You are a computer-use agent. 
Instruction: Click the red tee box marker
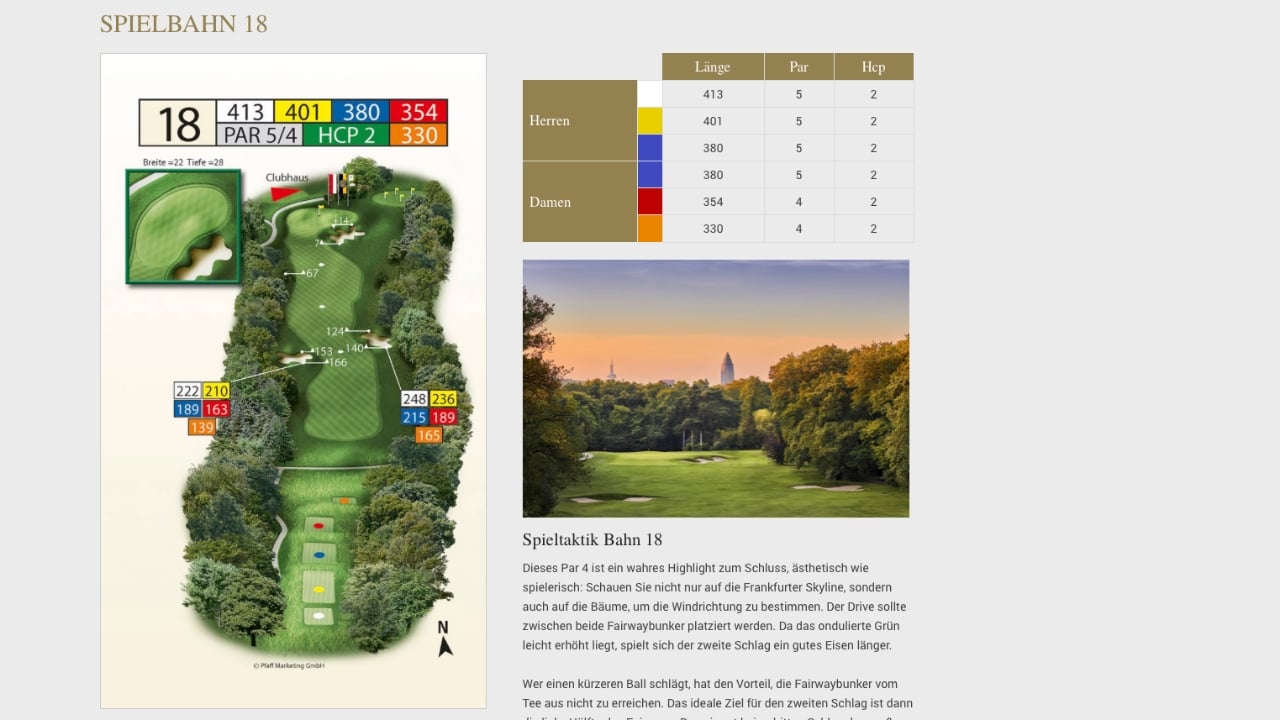click(319, 525)
